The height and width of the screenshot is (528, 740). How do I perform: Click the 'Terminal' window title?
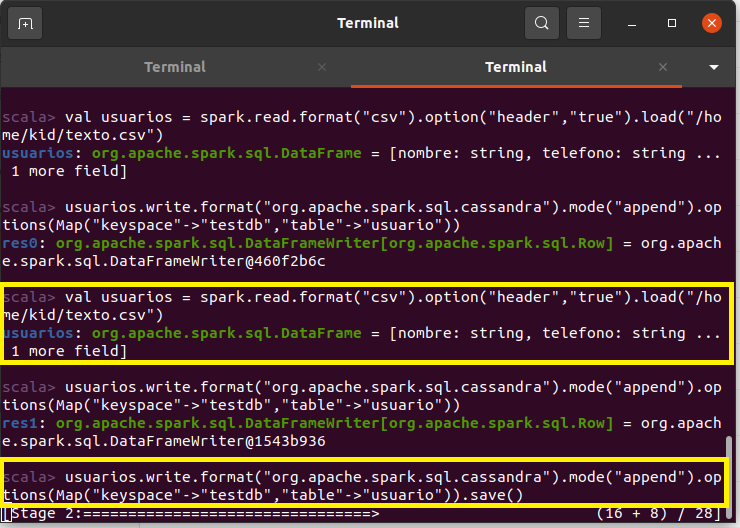click(x=368, y=23)
